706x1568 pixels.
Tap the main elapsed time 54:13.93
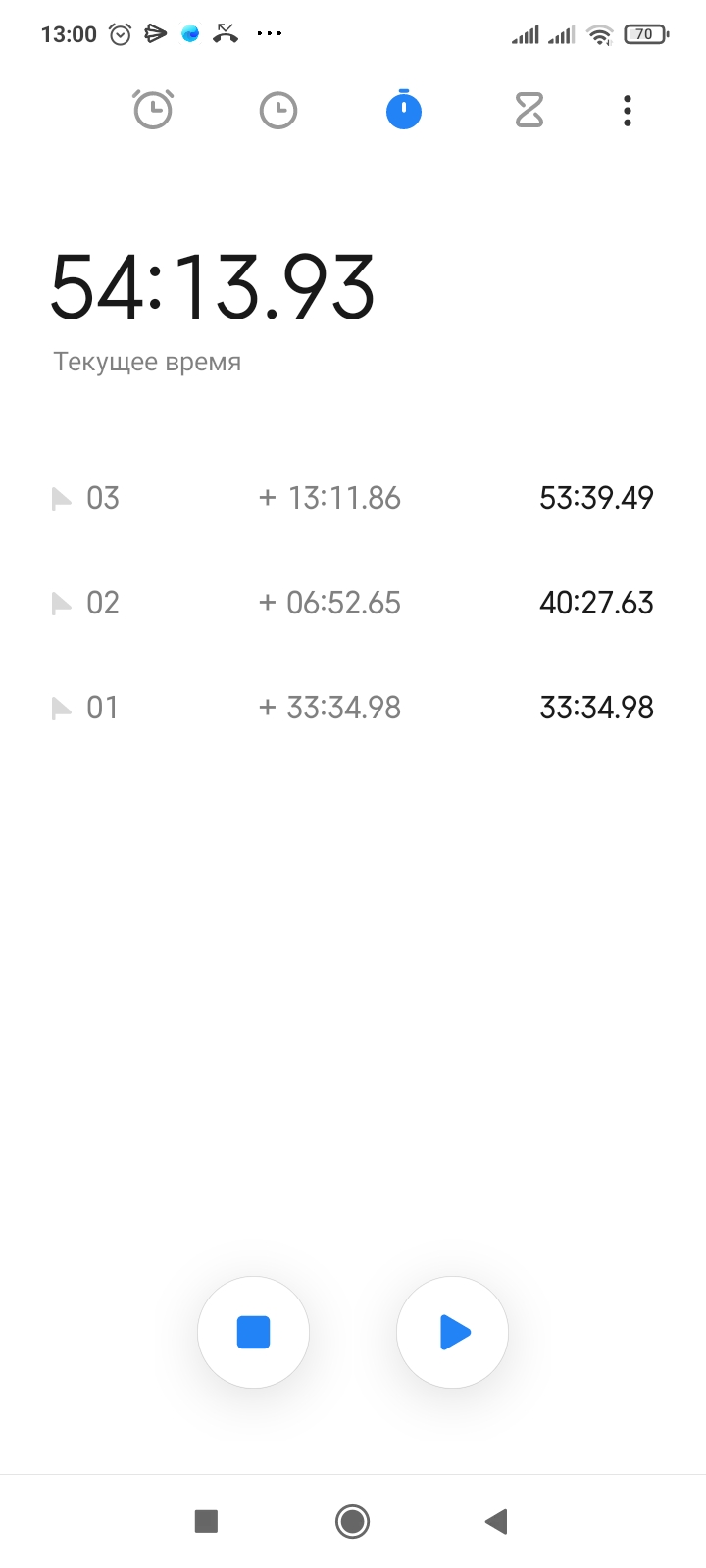click(213, 287)
